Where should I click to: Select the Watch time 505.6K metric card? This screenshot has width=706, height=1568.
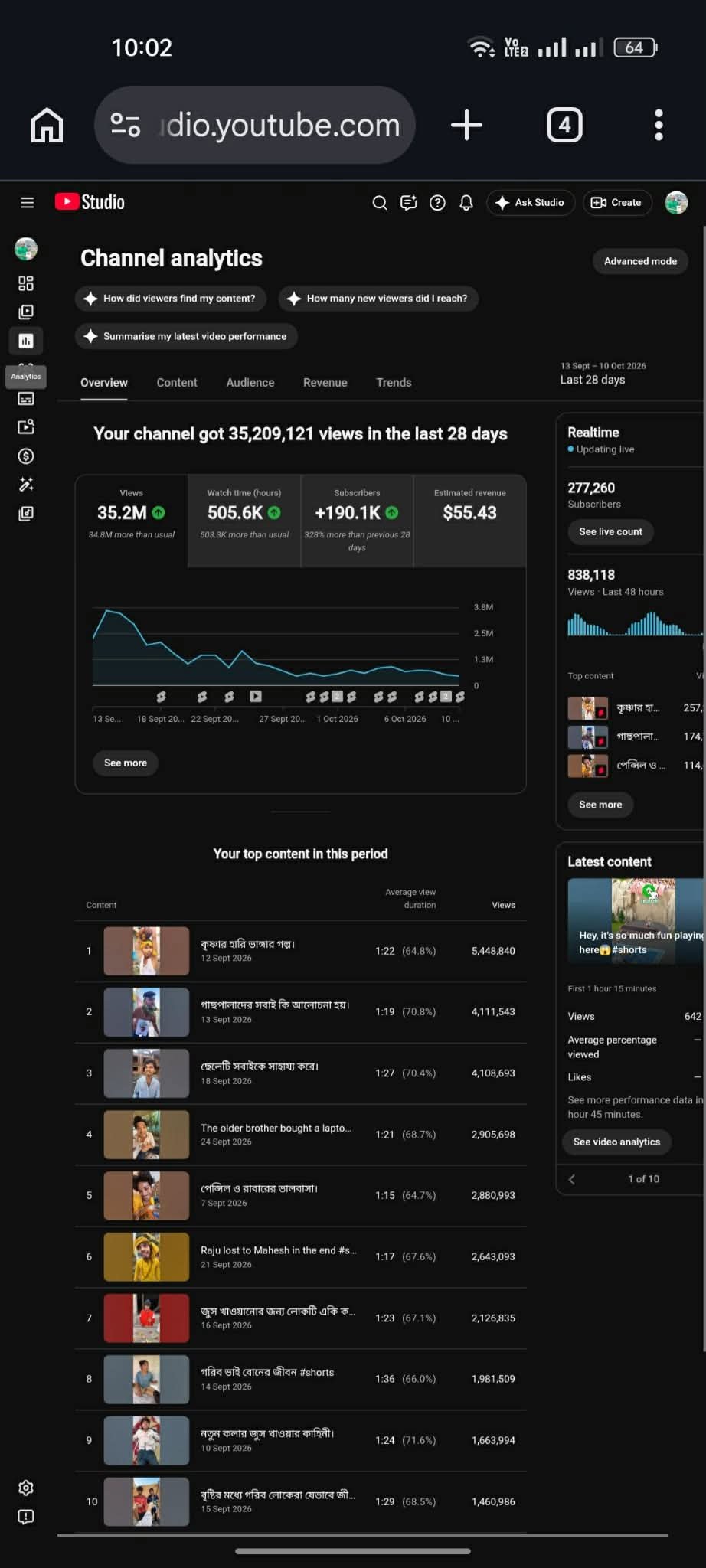tap(244, 521)
